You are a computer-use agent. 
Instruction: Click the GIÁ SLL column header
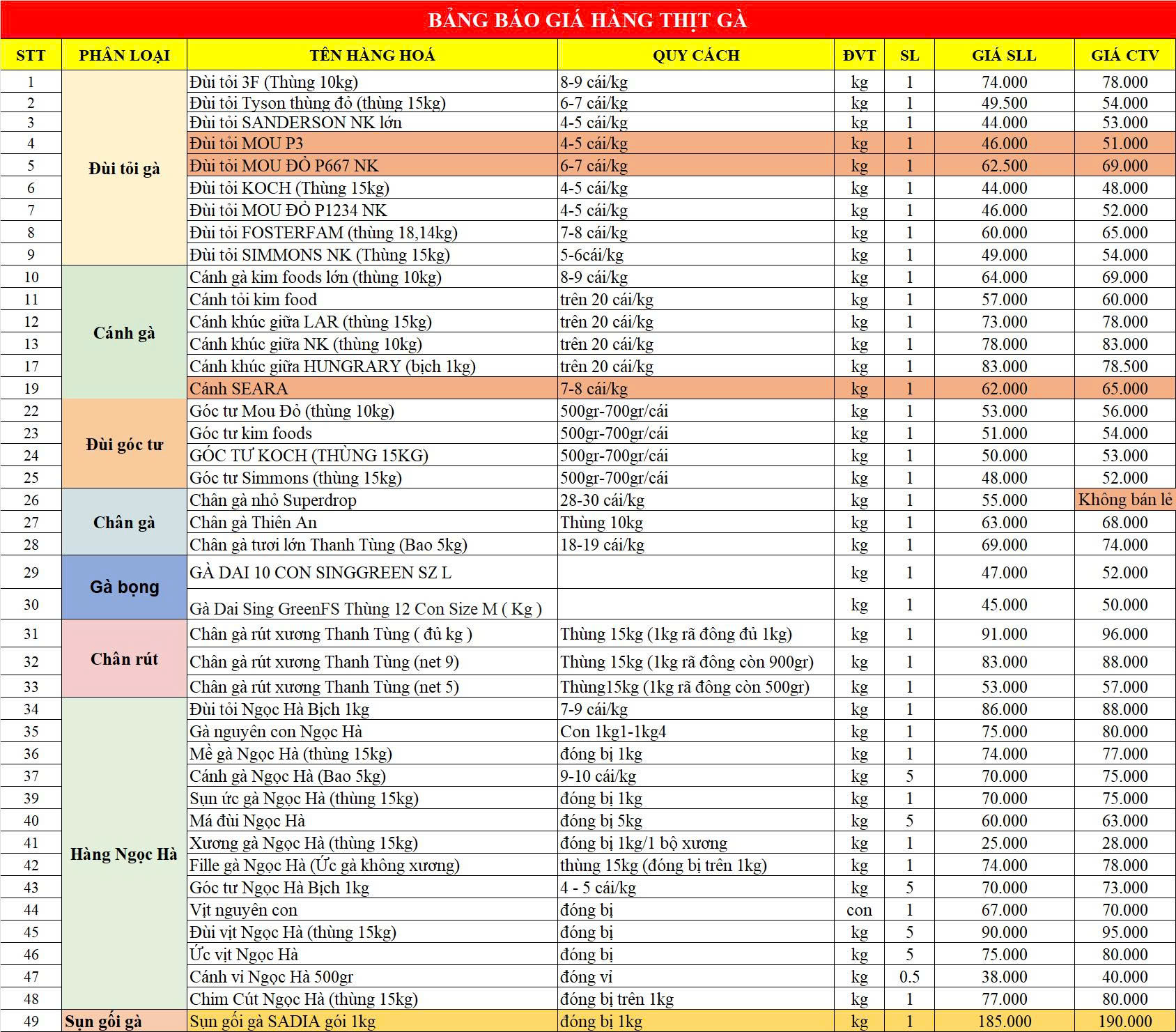[1004, 55]
